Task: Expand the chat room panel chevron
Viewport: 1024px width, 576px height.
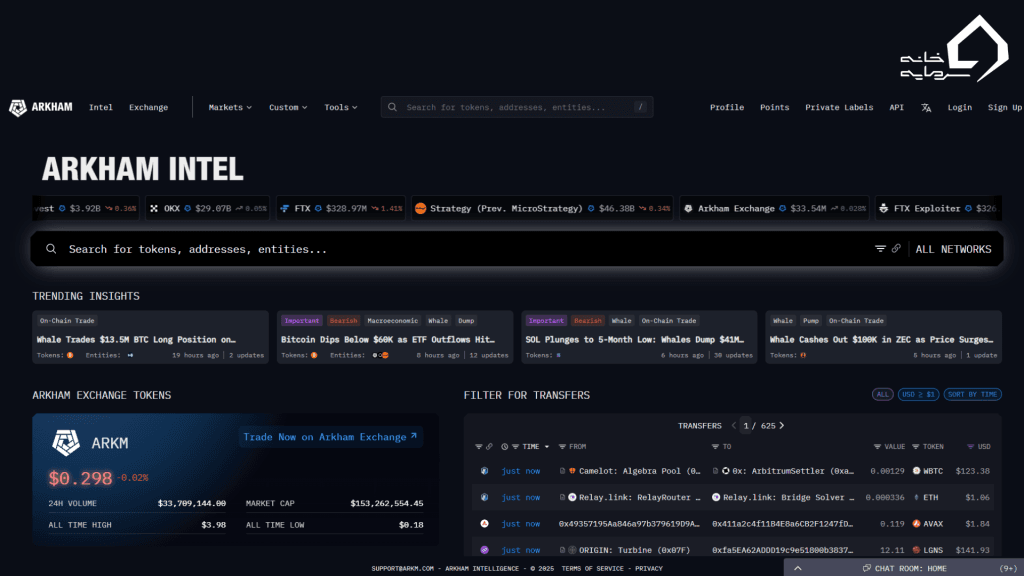Action: [x=797, y=569]
